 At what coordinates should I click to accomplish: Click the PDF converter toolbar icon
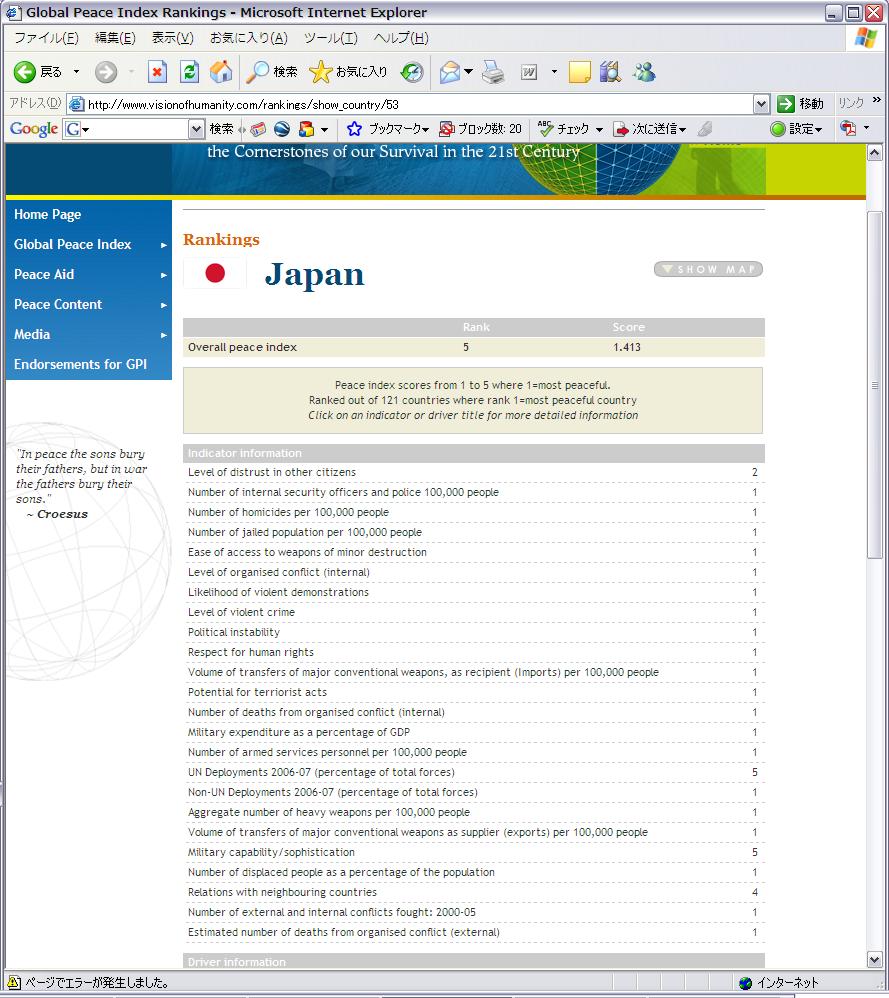pyautogui.click(x=848, y=129)
